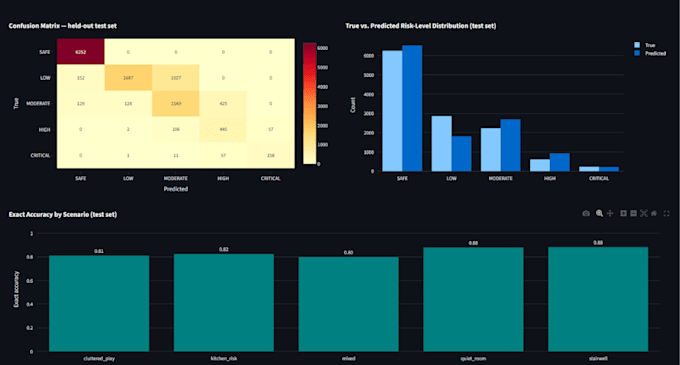
Task: Click the confusion matrix cell showing 445
Action: (223, 129)
